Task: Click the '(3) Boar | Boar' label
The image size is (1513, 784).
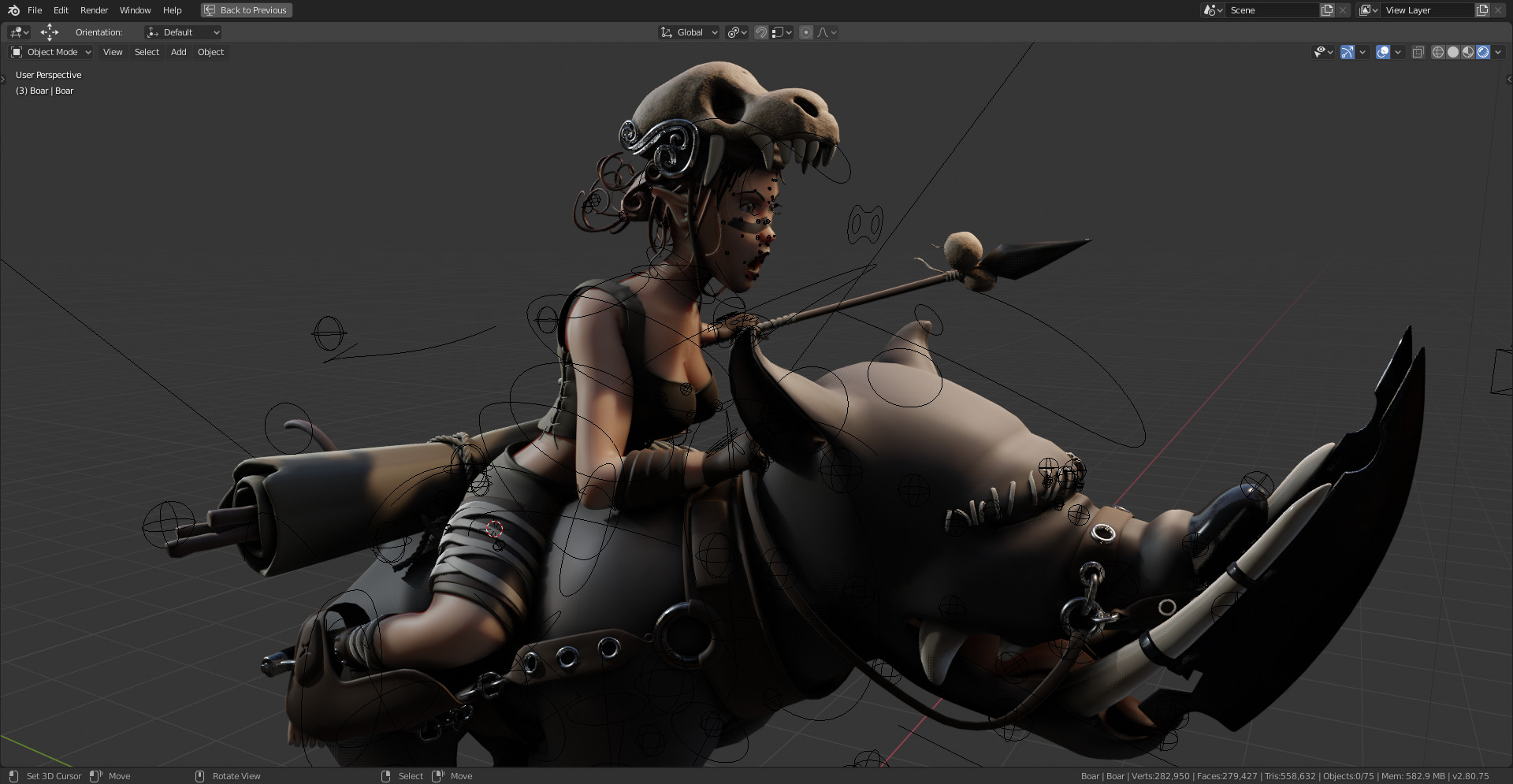Action: [x=44, y=91]
